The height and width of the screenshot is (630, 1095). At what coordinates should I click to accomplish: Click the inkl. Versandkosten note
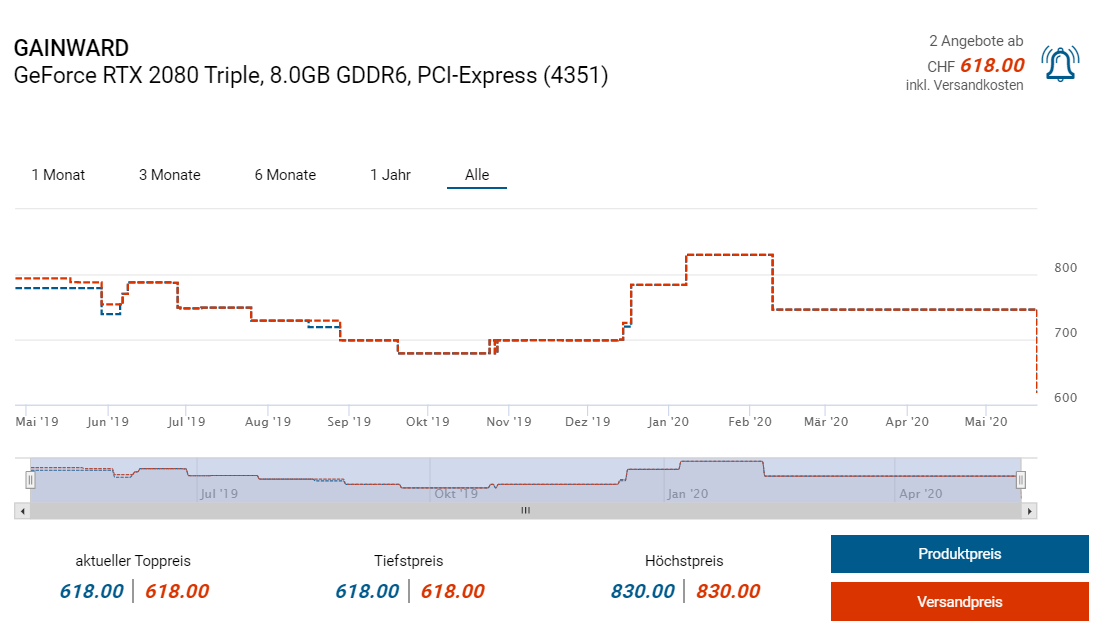[x=964, y=85]
